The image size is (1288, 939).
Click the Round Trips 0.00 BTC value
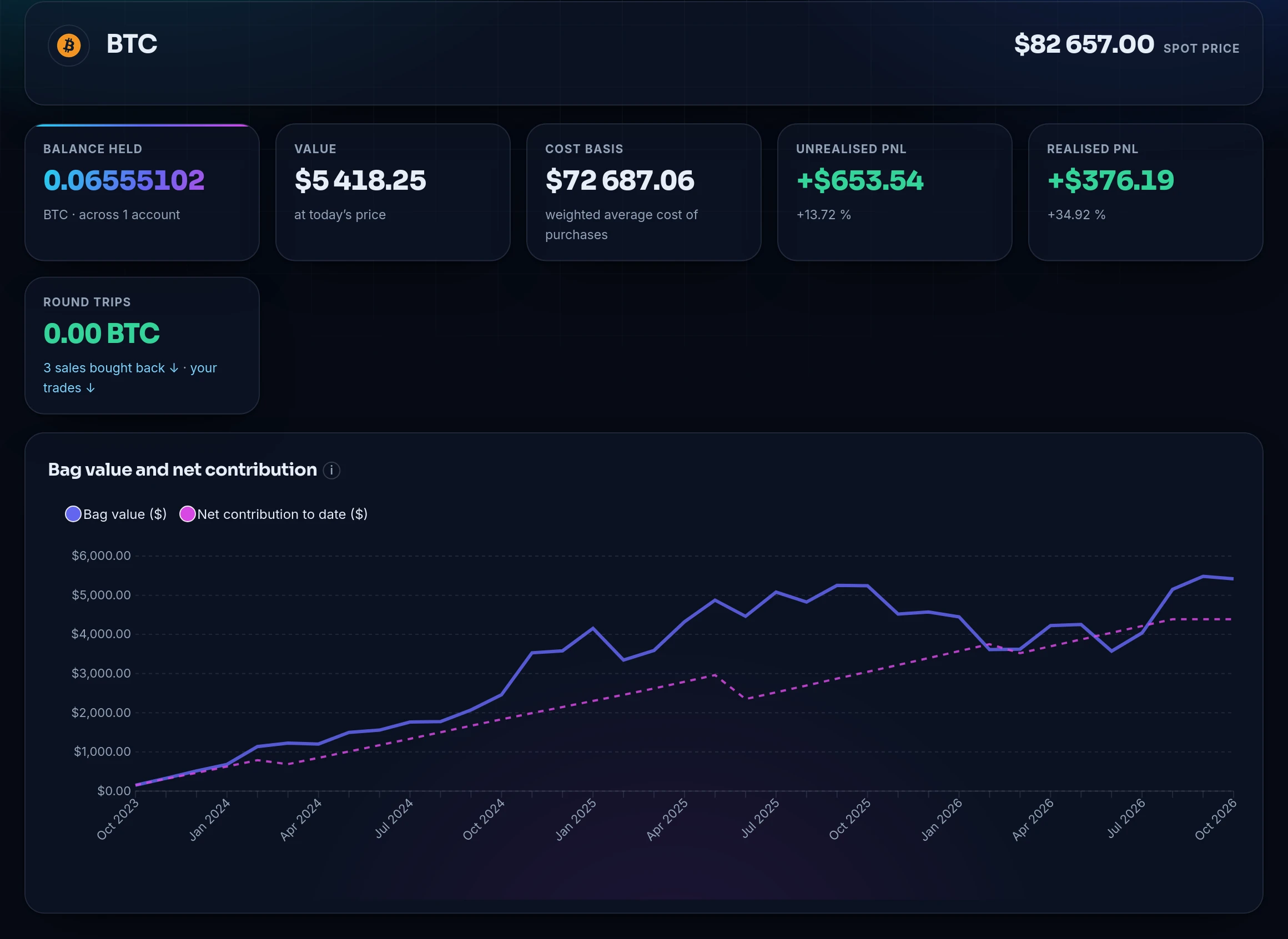click(x=101, y=334)
